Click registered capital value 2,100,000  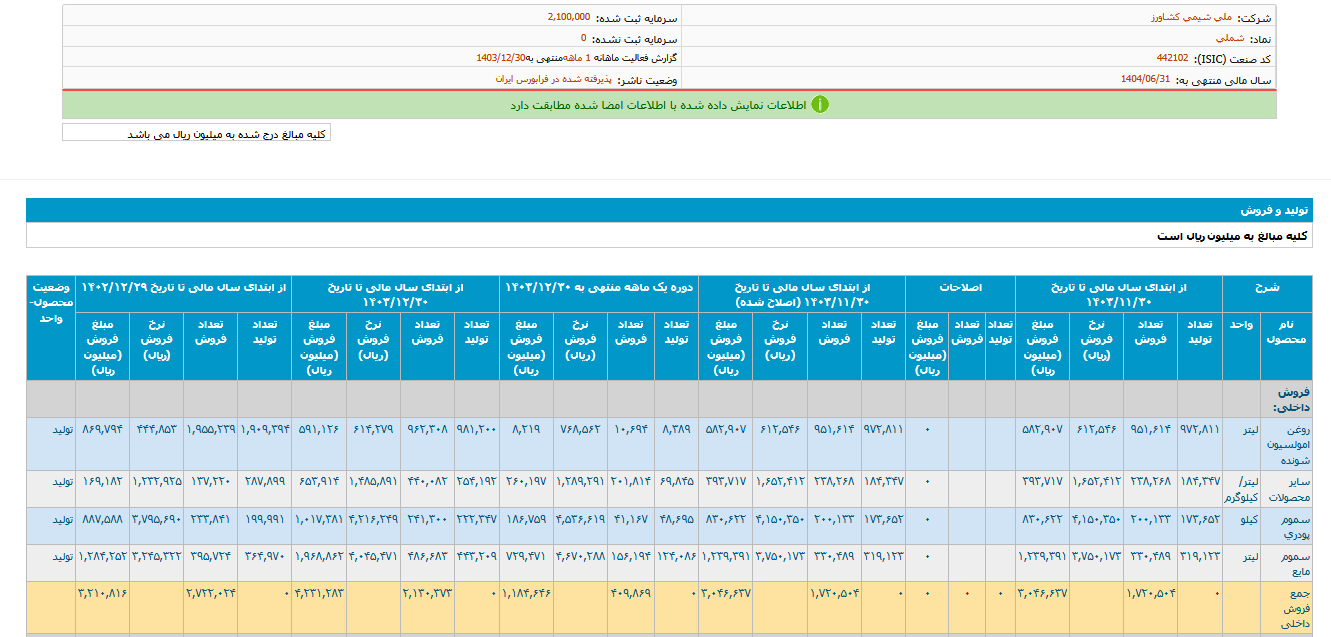click(569, 17)
